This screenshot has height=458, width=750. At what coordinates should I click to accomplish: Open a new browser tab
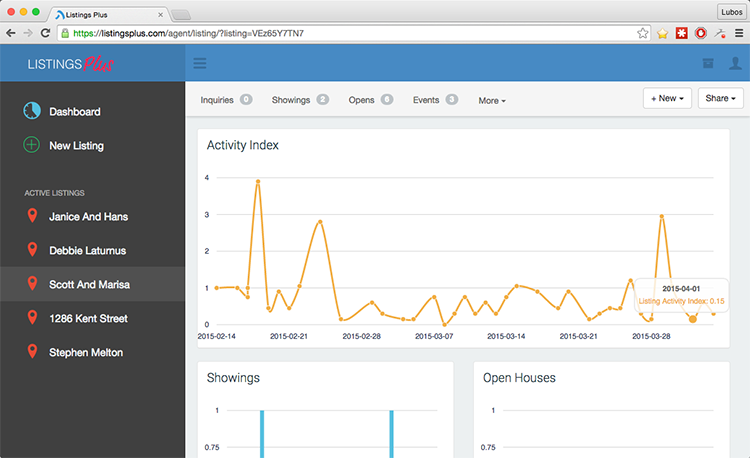pyautogui.click(x=181, y=15)
